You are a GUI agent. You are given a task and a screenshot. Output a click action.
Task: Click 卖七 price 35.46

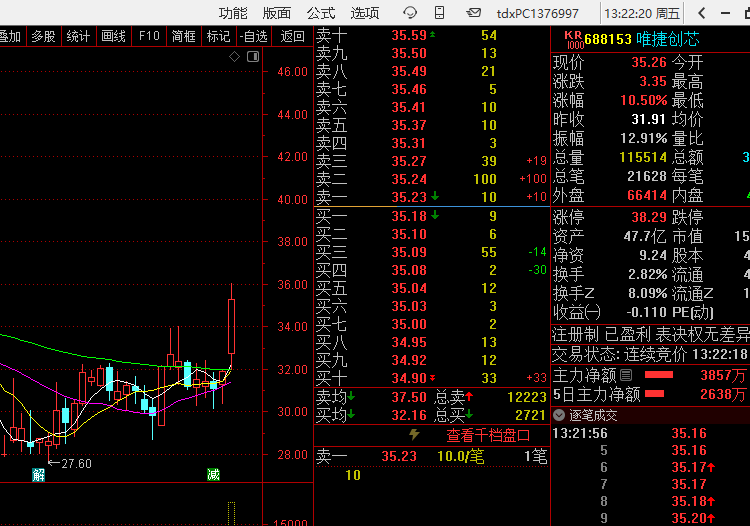(409, 89)
